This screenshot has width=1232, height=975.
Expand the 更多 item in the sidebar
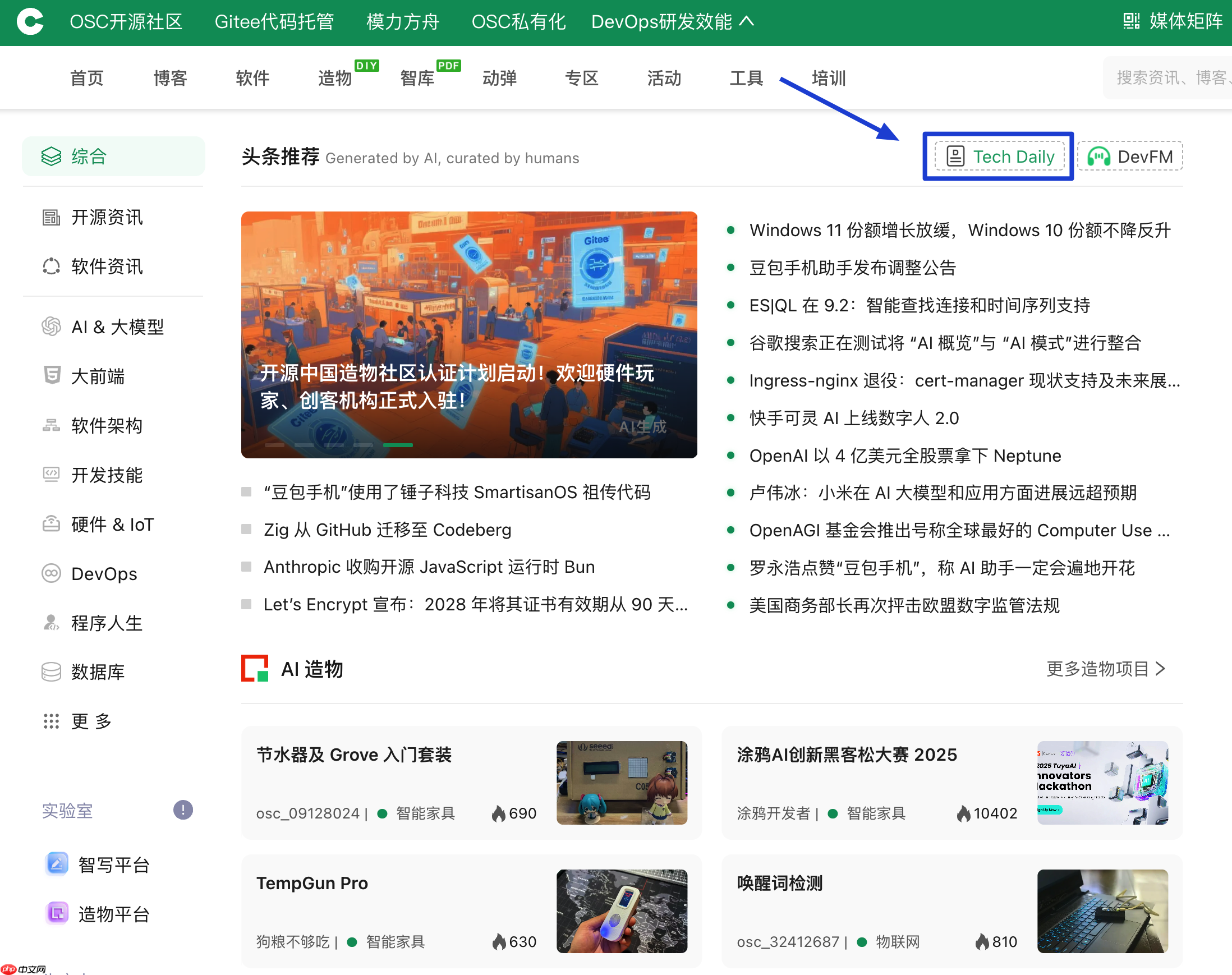(x=90, y=721)
